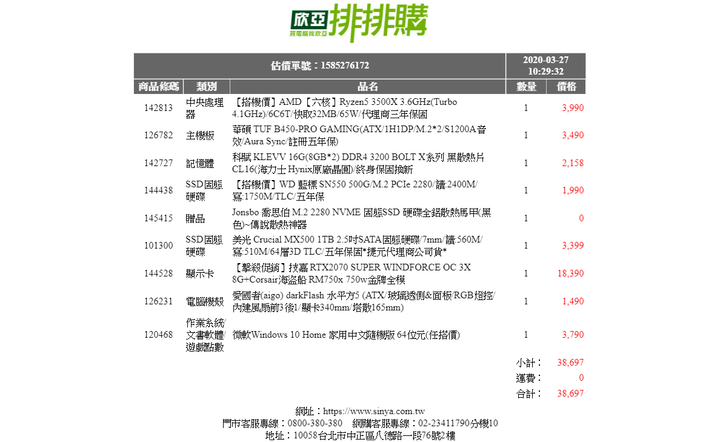Click the WD SN550 500G product name

tap(355, 190)
